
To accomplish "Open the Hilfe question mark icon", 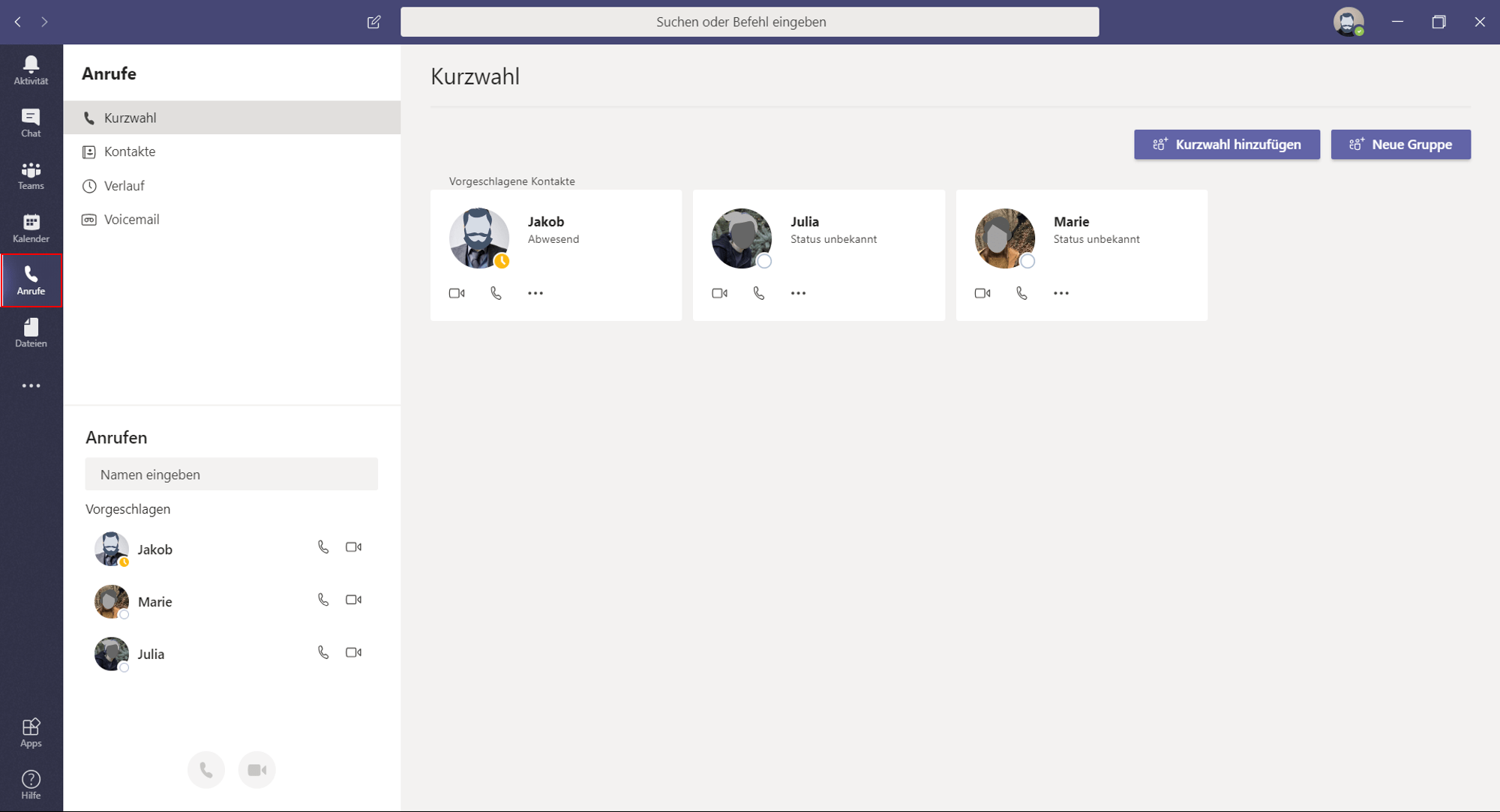I will (31, 785).
